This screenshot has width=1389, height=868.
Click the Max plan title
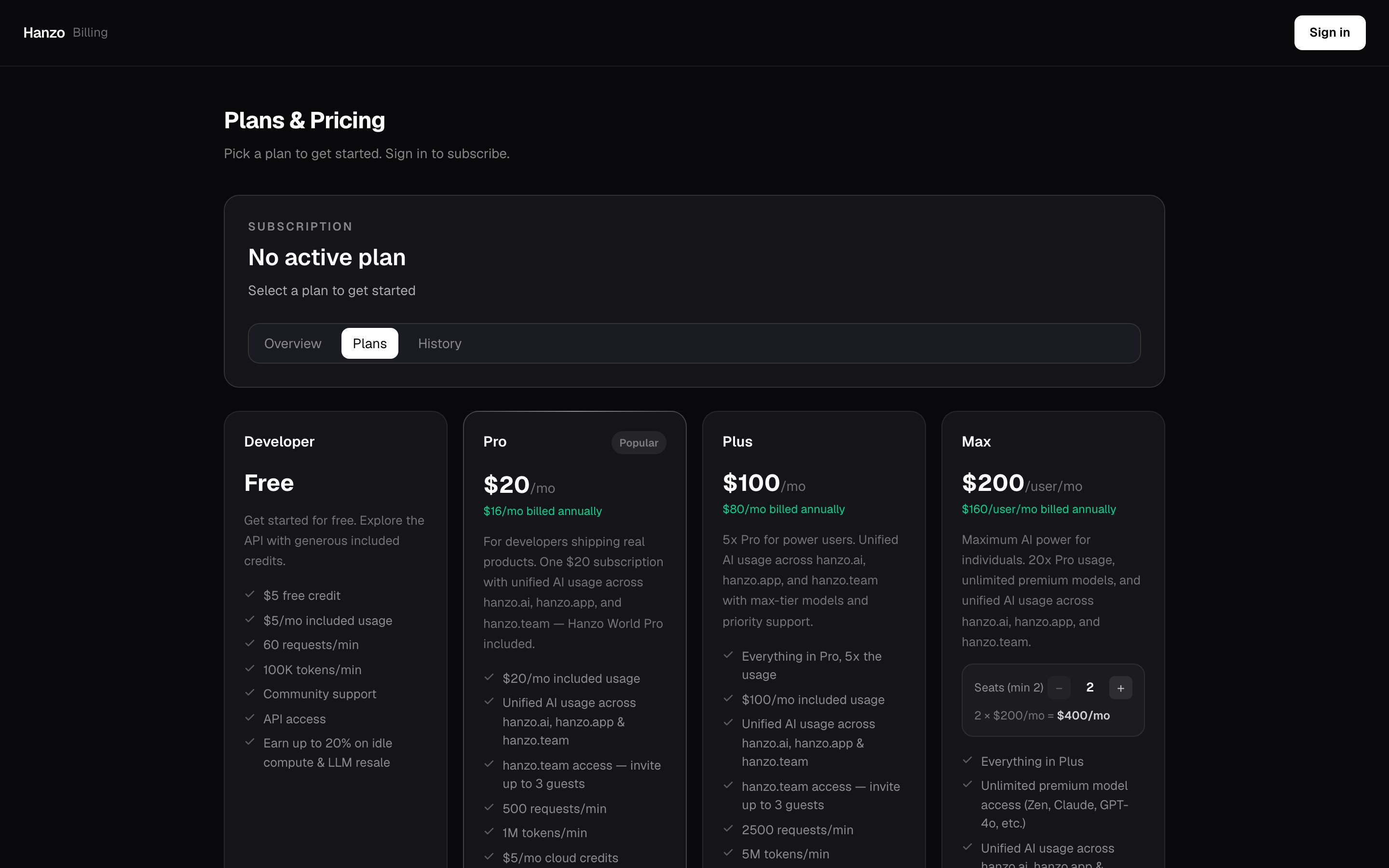pyautogui.click(x=976, y=441)
